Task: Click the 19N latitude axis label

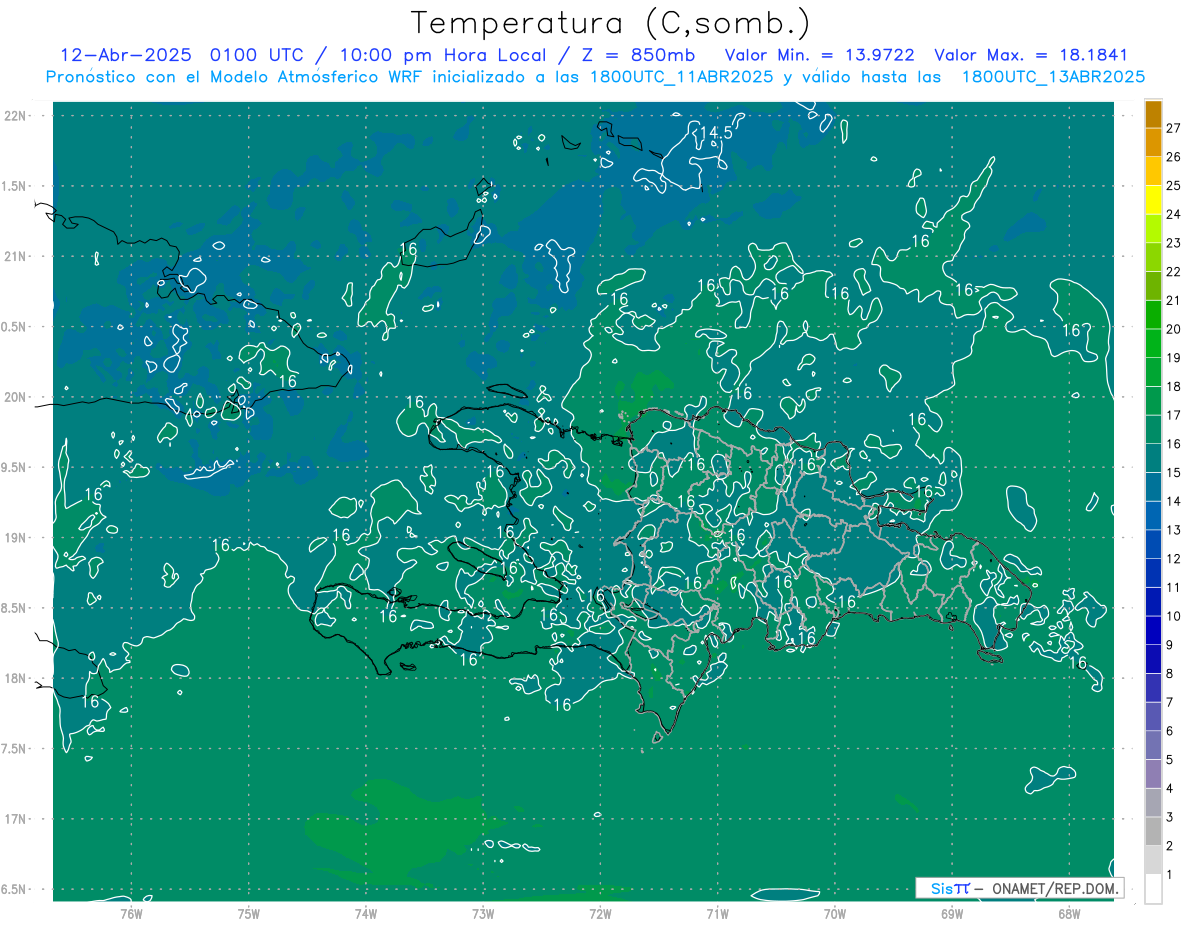Action: 15,538
